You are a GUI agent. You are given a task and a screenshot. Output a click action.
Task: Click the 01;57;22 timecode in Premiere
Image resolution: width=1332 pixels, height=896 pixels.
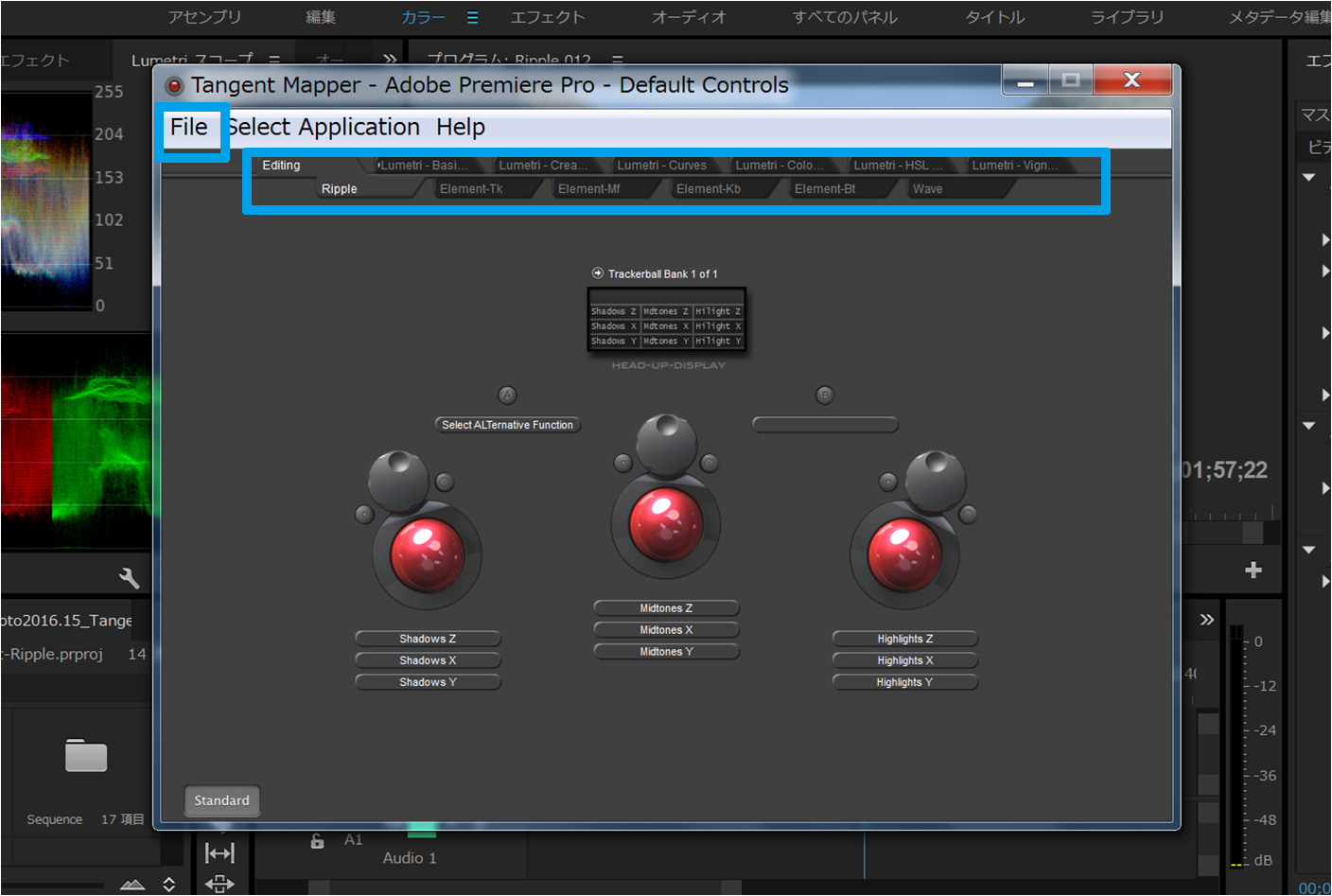click(1224, 470)
